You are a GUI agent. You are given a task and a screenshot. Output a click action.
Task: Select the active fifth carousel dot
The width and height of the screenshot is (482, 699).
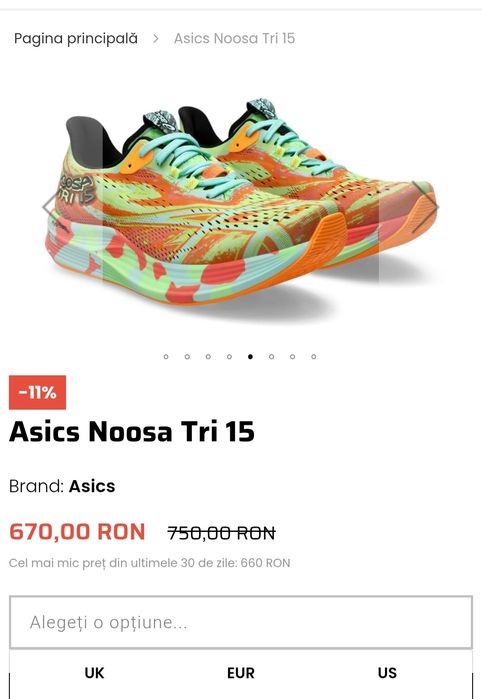pyautogui.click(x=251, y=357)
